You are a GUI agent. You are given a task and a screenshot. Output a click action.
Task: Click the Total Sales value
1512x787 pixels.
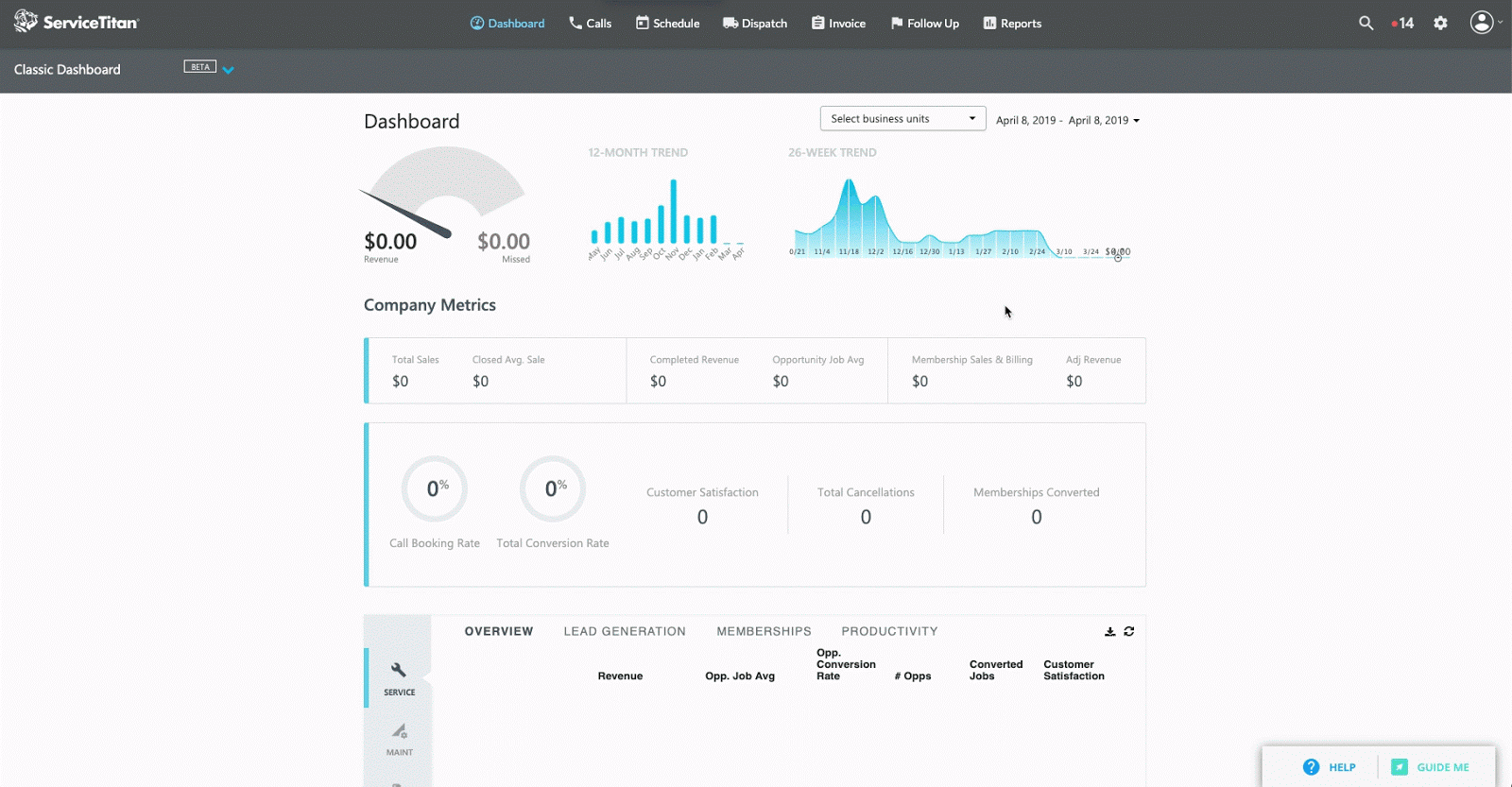coord(401,382)
